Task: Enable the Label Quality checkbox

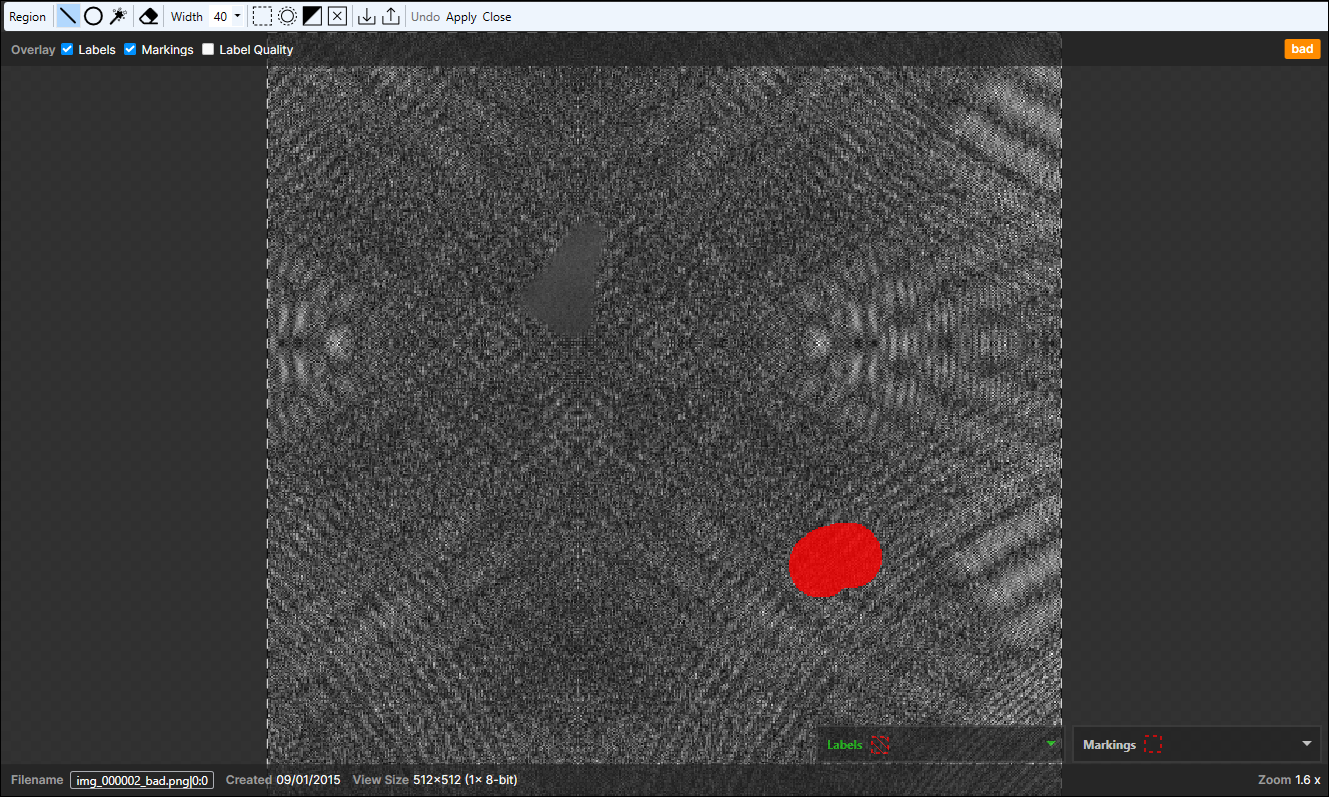Action: click(208, 49)
